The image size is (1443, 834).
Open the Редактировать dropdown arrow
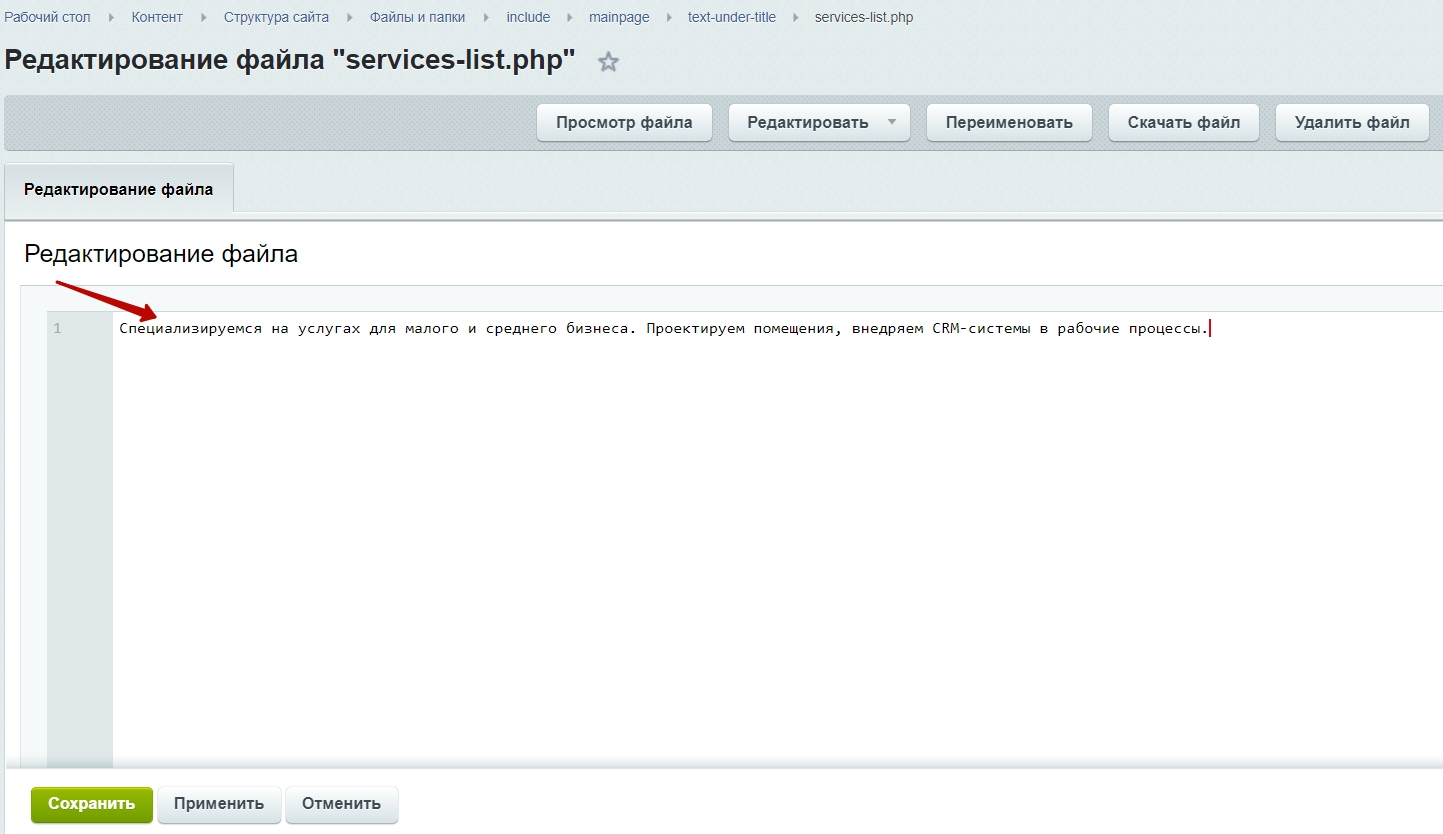point(892,123)
